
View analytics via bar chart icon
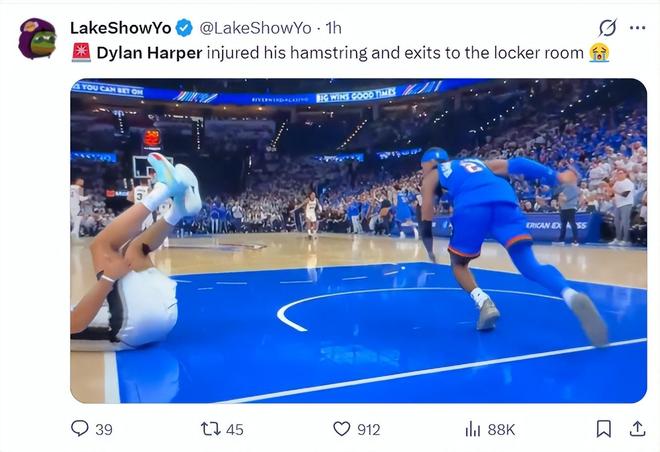(472, 429)
